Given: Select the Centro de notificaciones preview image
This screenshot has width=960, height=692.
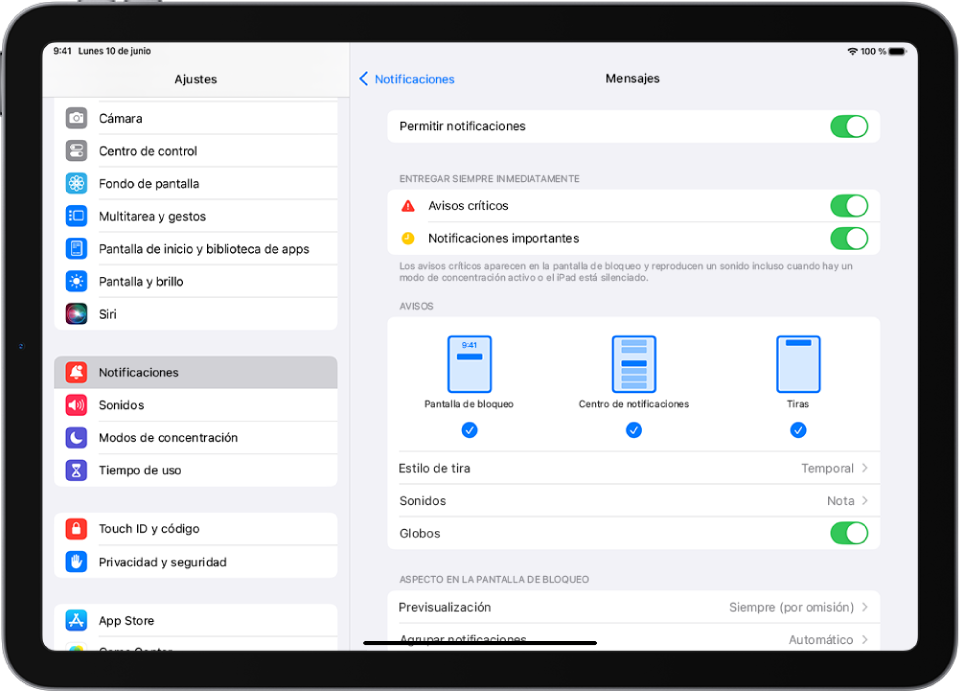Looking at the screenshot, I should (x=634, y=364).
